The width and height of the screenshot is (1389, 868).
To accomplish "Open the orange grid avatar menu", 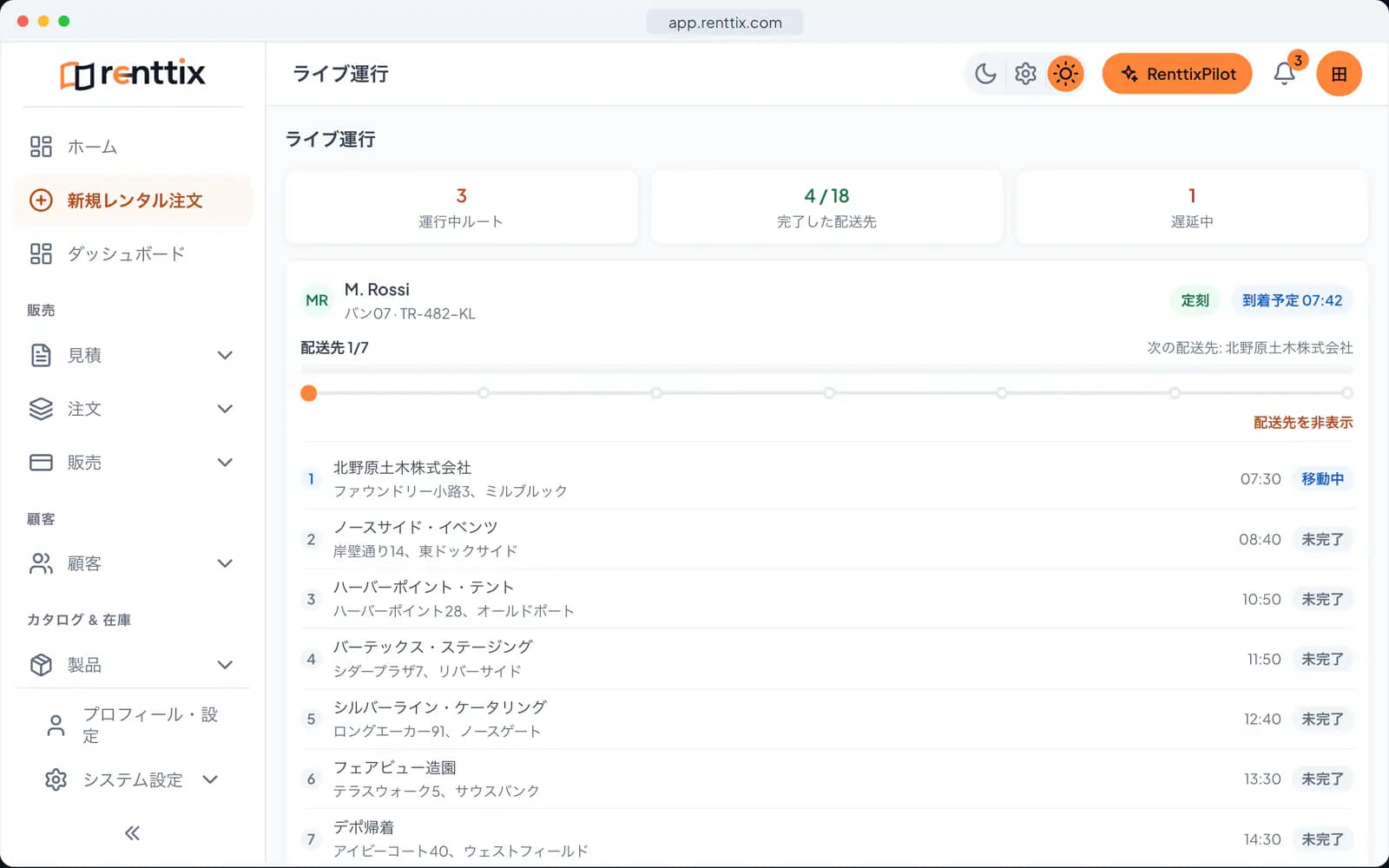I will click(1339, 74).
